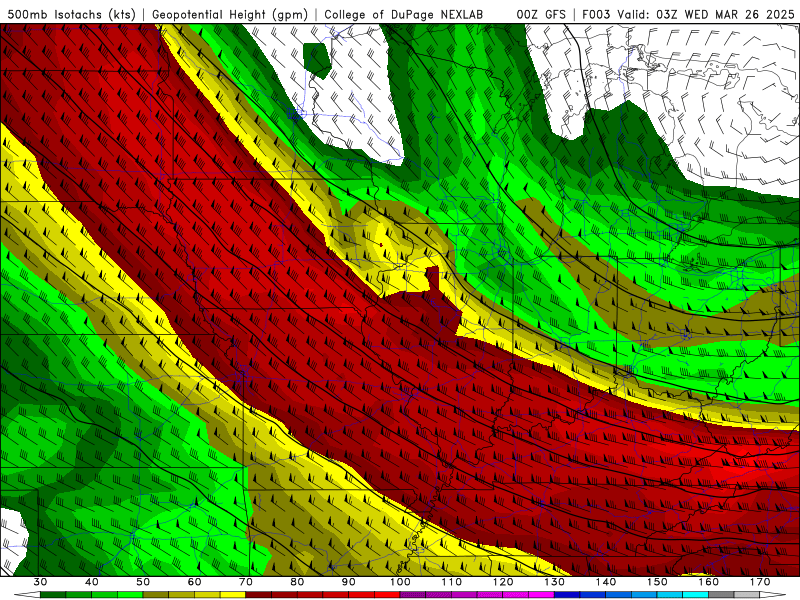
Task: Click the '00Z GFS' model run label
Action: click(541, 14)
